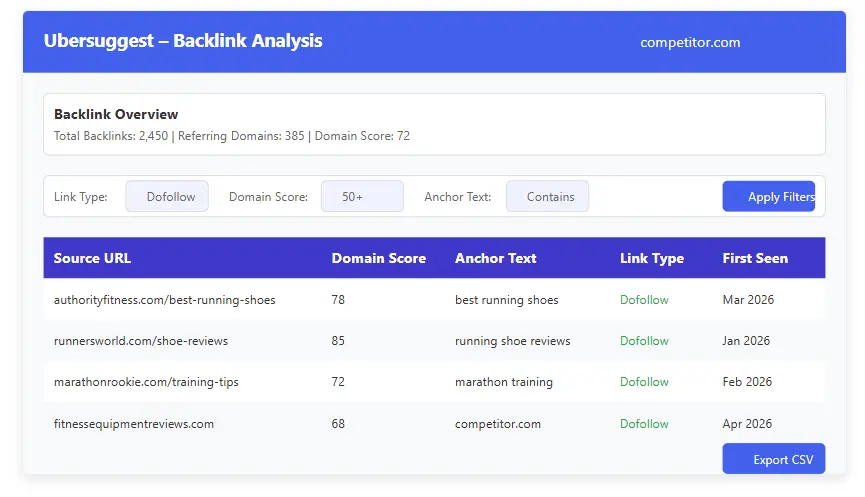Click the anchor text 'running shoe reviews'
865x497 pixels.
coord(512,341)
